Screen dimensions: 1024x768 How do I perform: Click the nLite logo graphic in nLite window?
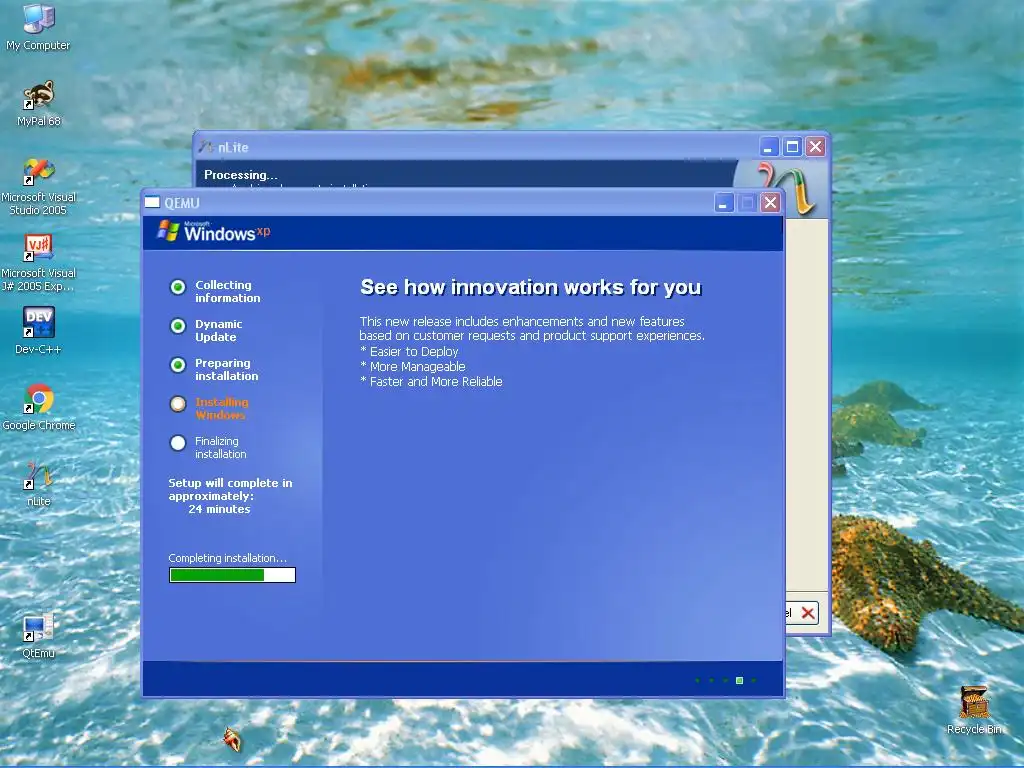(788, 189)
